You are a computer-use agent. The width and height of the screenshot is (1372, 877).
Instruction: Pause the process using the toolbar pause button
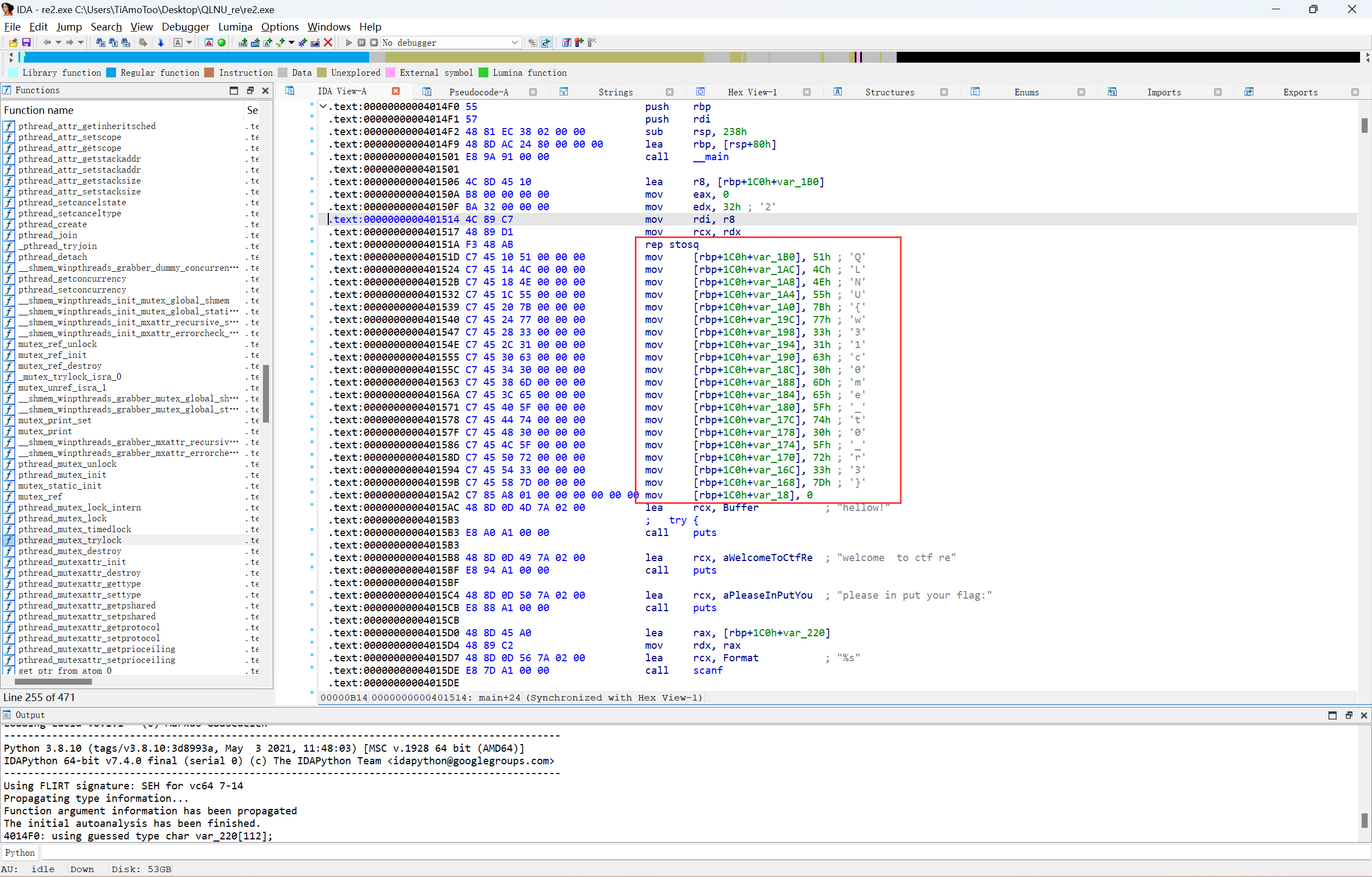(361, 43)
